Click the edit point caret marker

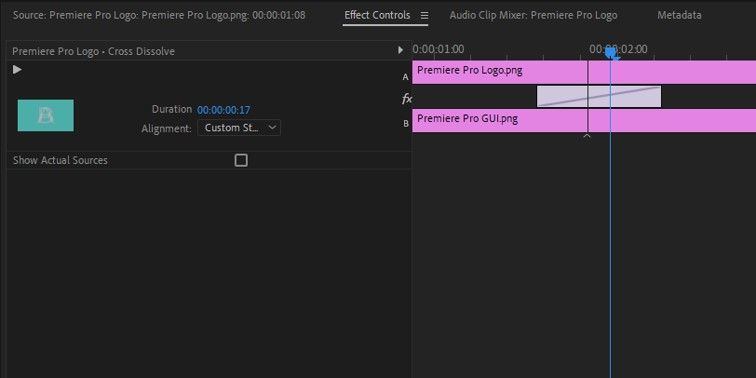587,136
